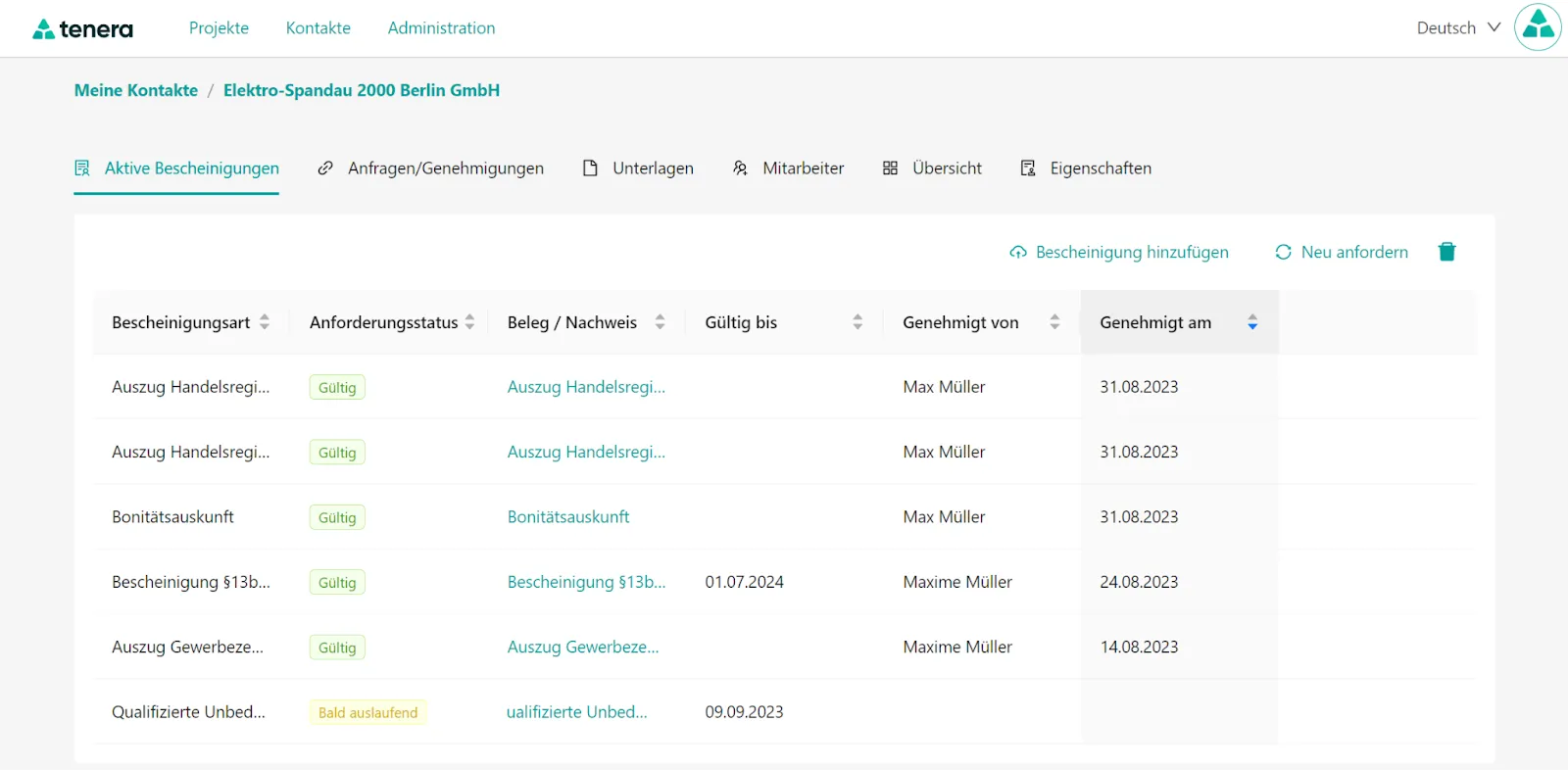The width and height of the screenshot is (1568, 770).
Task: Sort by Genehmigt von column arrows
Action: pyautogui.click(x=1054, y=322)
